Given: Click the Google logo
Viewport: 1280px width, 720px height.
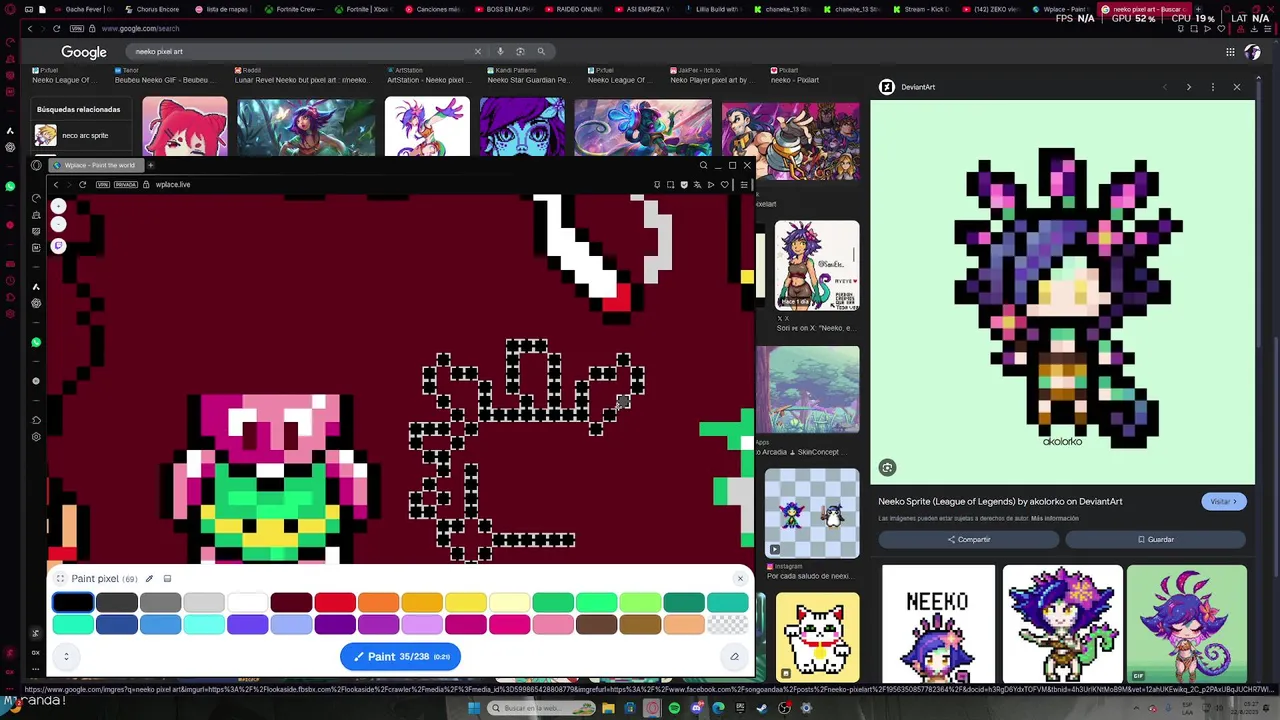Looking at the screenshot, I should click(84, 52).
